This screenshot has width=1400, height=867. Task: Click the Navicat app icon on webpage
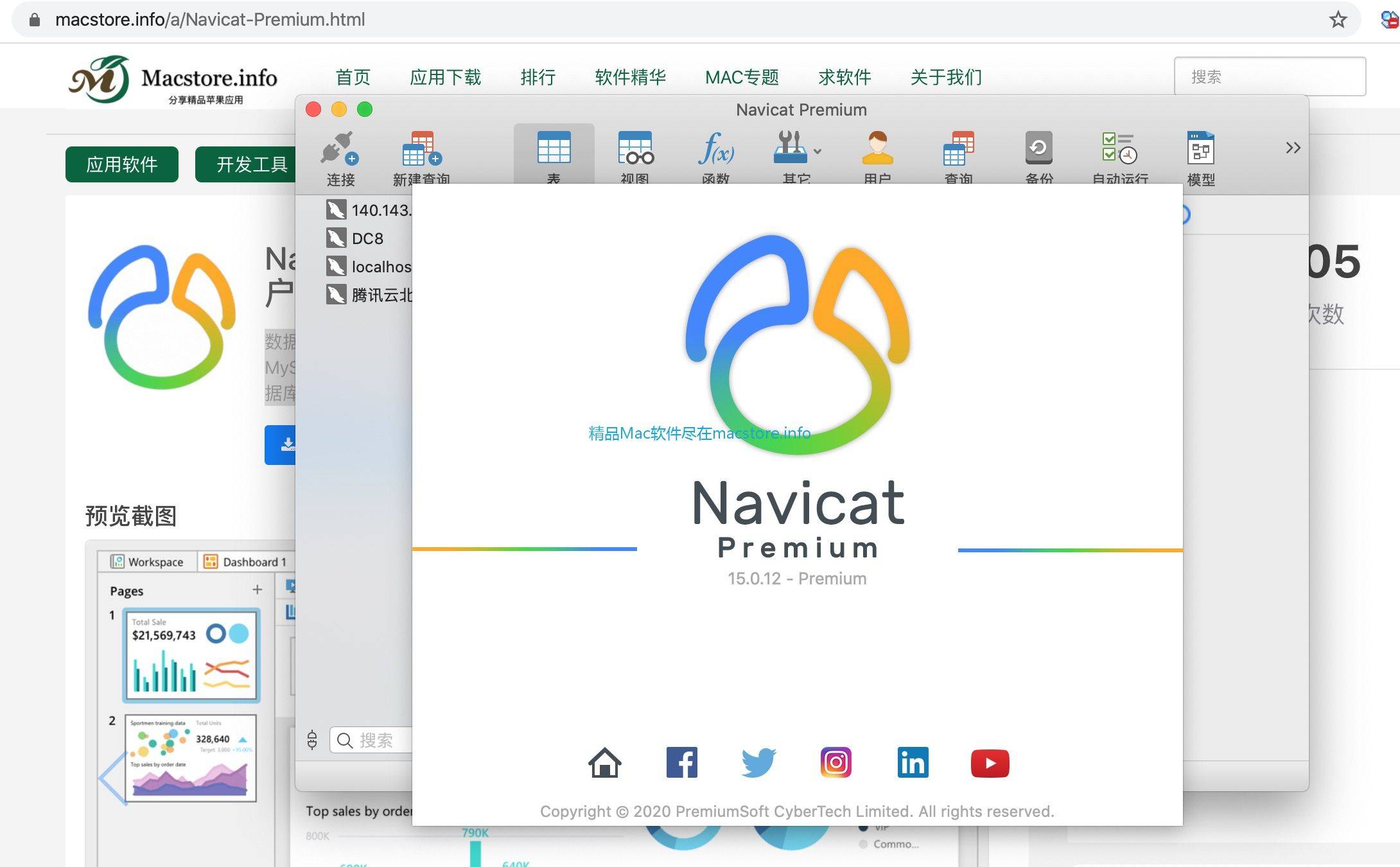[x=162, y=317]
